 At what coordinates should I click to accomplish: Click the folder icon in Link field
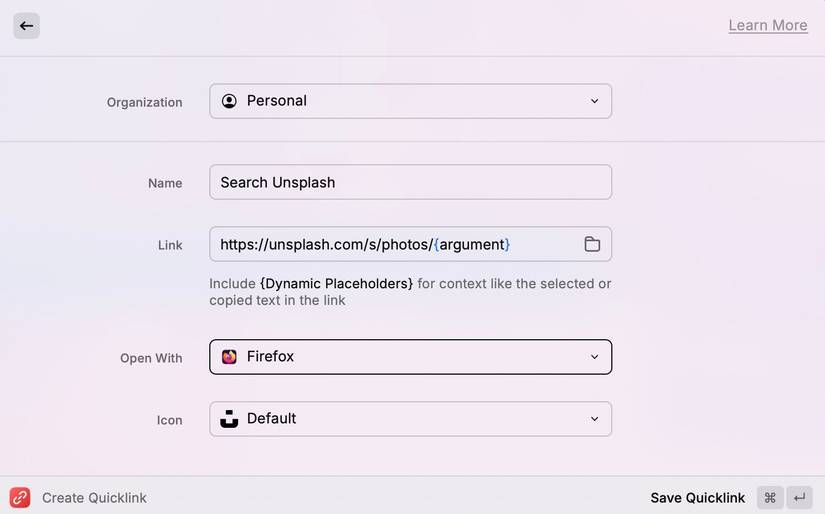coord(592,244)
